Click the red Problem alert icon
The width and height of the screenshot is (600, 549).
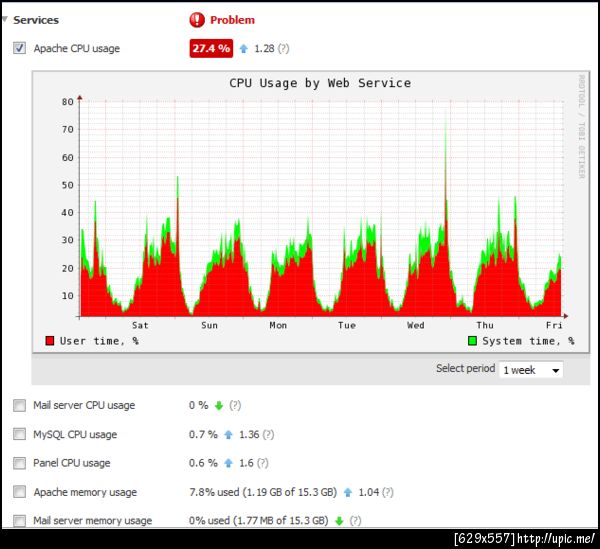coord(197,20)
